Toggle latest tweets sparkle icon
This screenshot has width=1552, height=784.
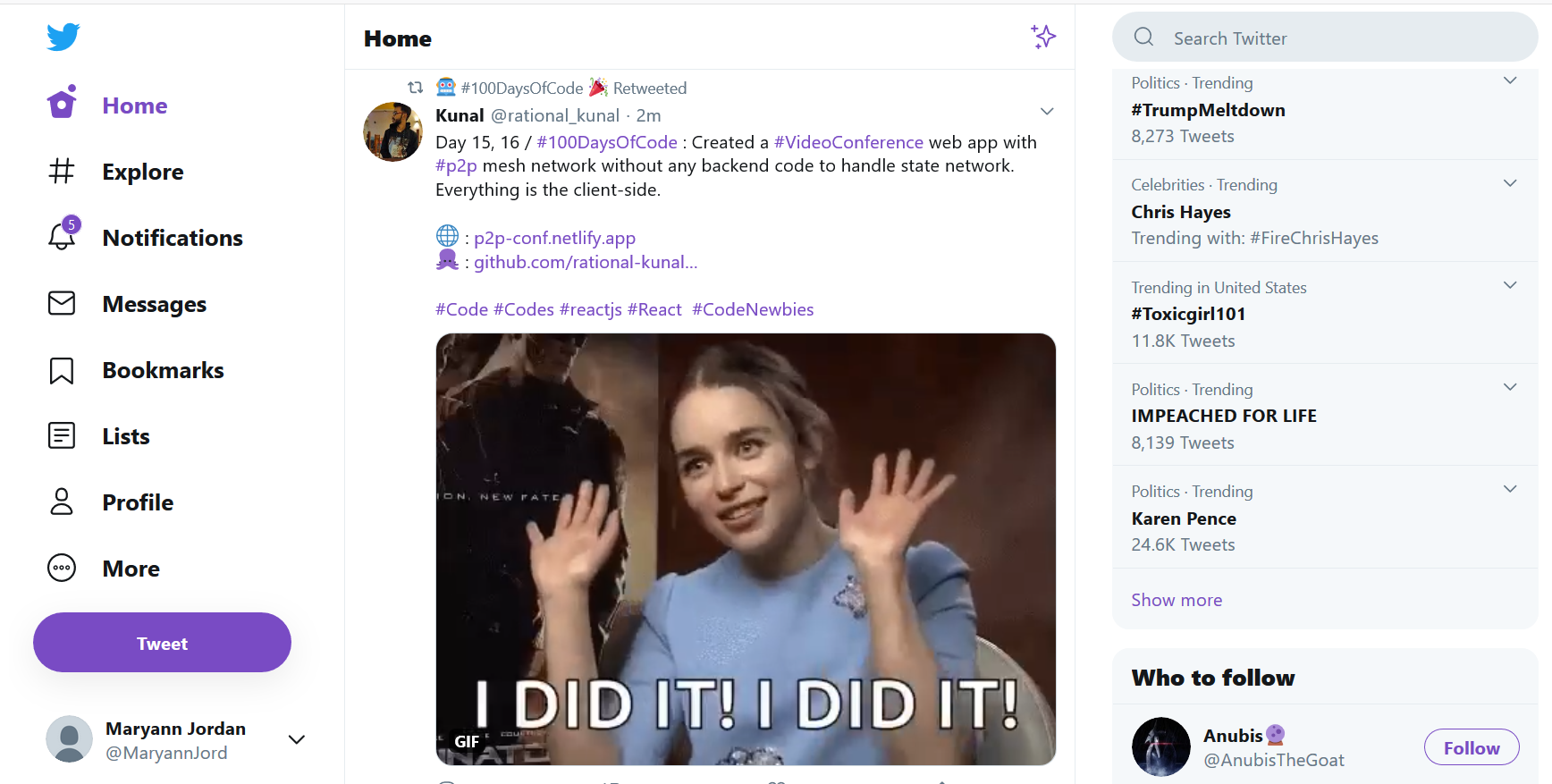coord(1043,37)
